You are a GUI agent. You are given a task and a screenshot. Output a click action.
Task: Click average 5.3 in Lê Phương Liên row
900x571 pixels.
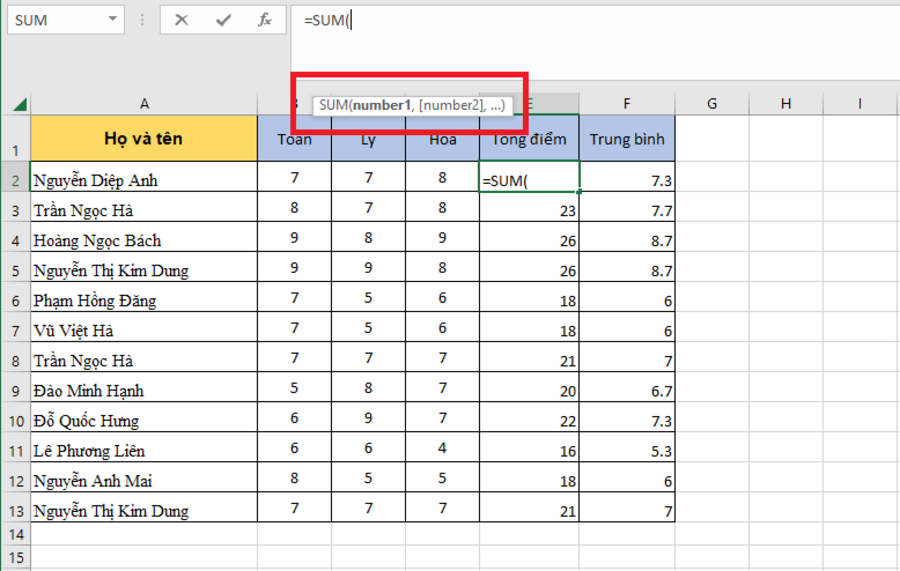pyautogui.click(x=627, y=446)
